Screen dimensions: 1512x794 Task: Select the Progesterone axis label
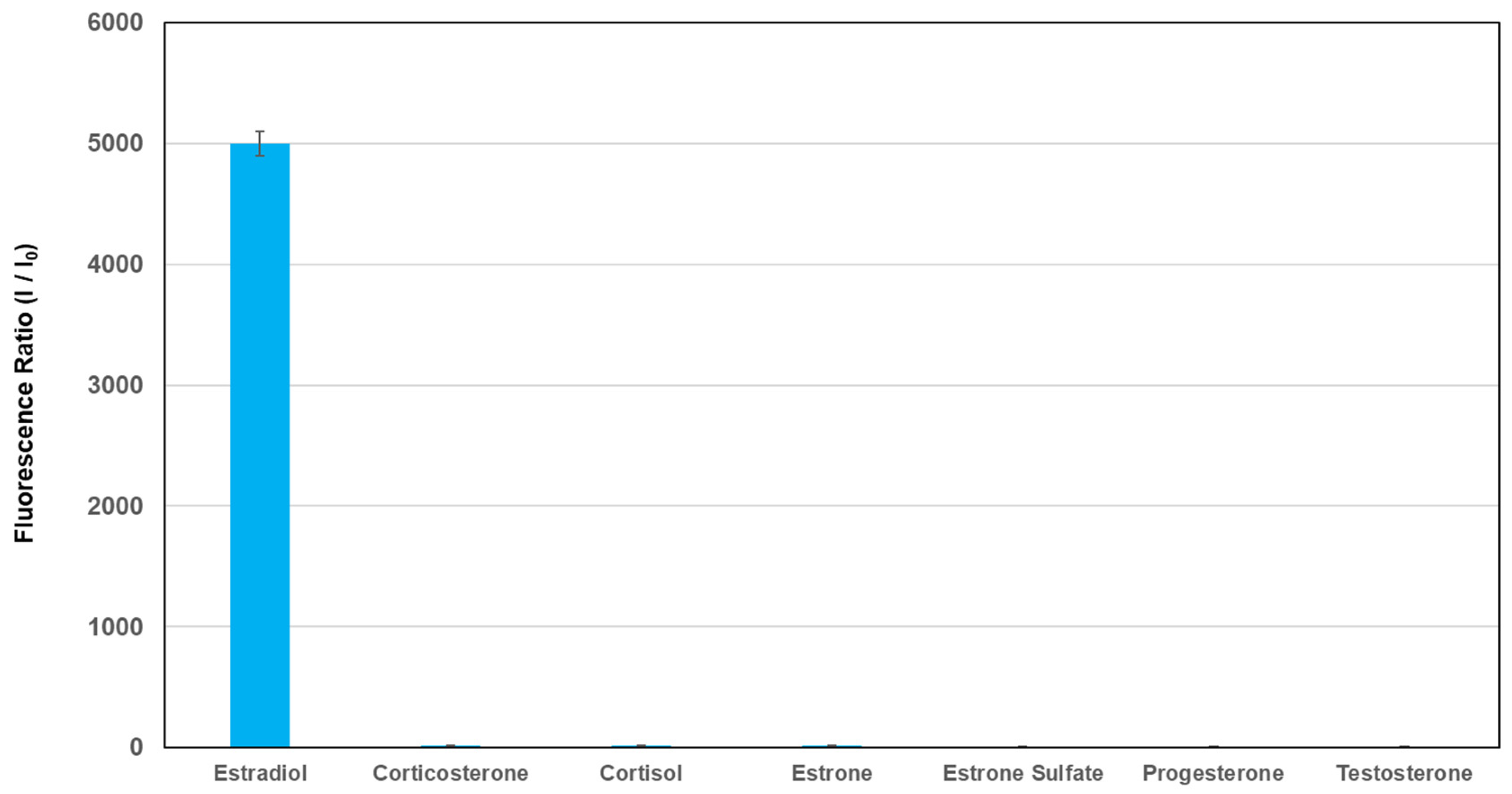1213,773
